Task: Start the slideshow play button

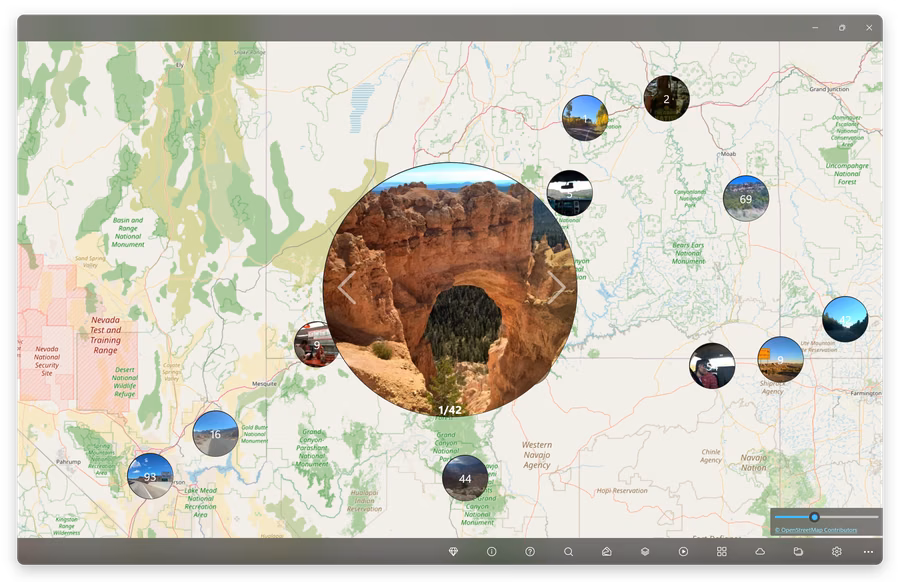Action: (683, 552)
